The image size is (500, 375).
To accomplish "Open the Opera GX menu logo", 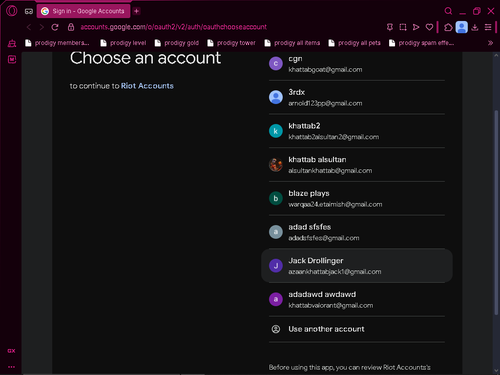I will (12, 11).
